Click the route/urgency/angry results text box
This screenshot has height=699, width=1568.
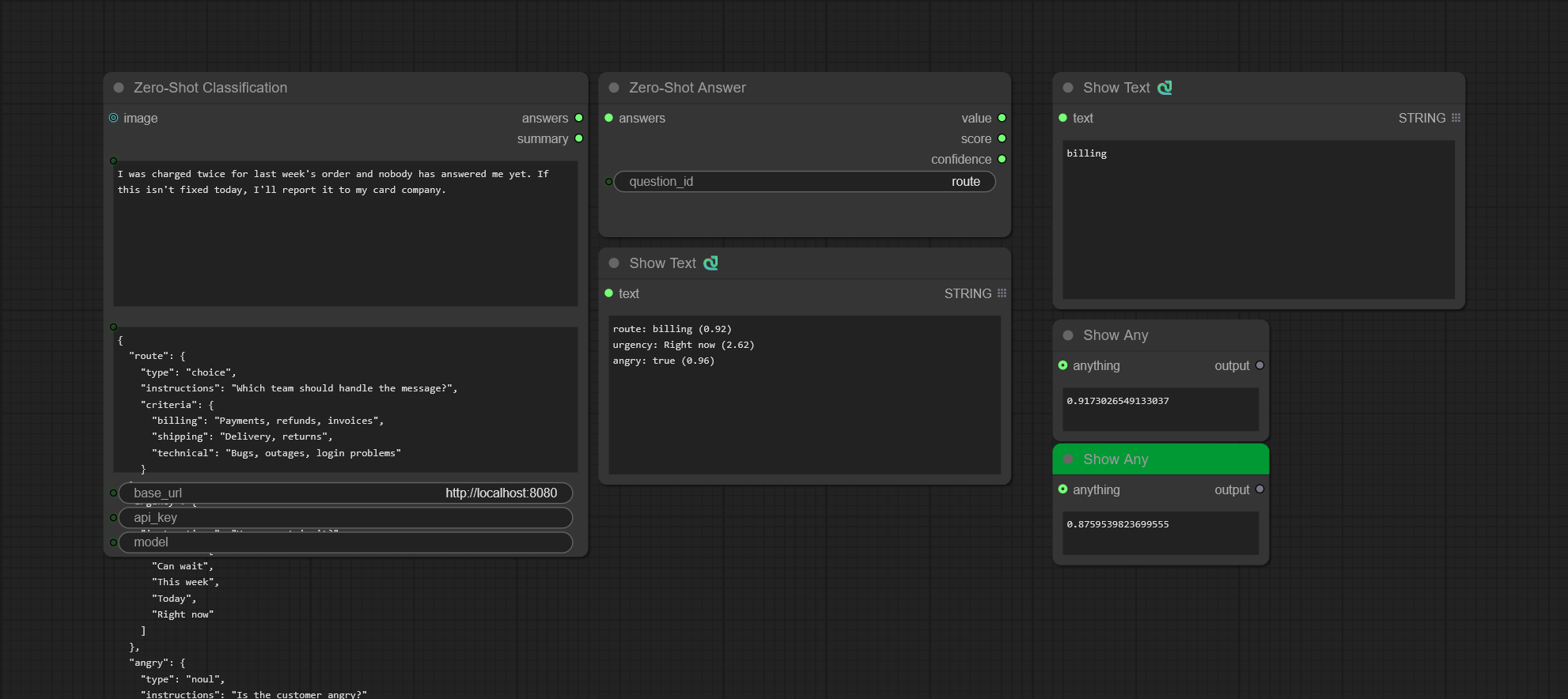[805, 395]
